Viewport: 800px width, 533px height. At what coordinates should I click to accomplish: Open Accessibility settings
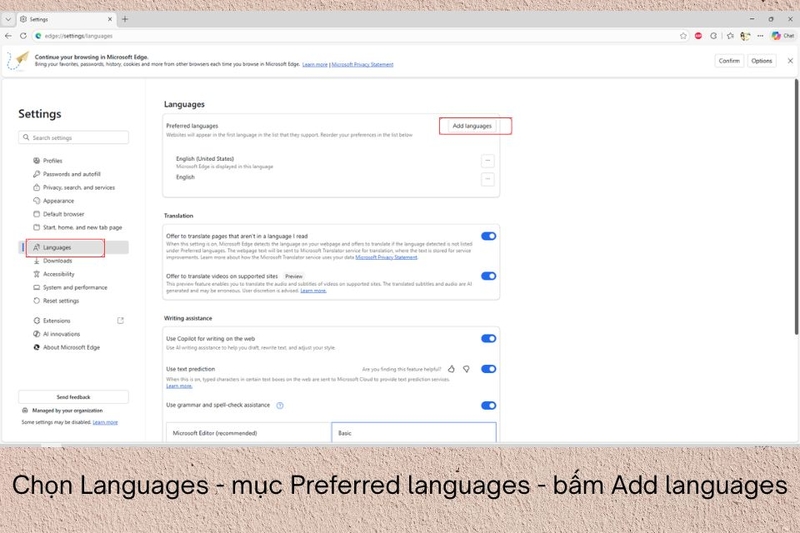pos(58,274)
